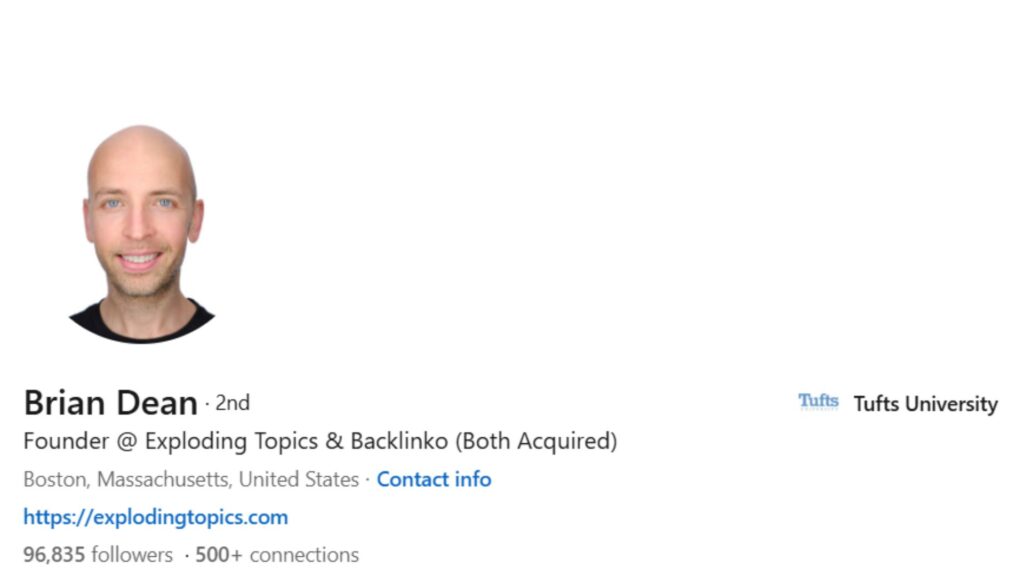Visit the explodingtopics.com website link
Viewport: 1024px width, 576px height.
(x=155, y=517)
